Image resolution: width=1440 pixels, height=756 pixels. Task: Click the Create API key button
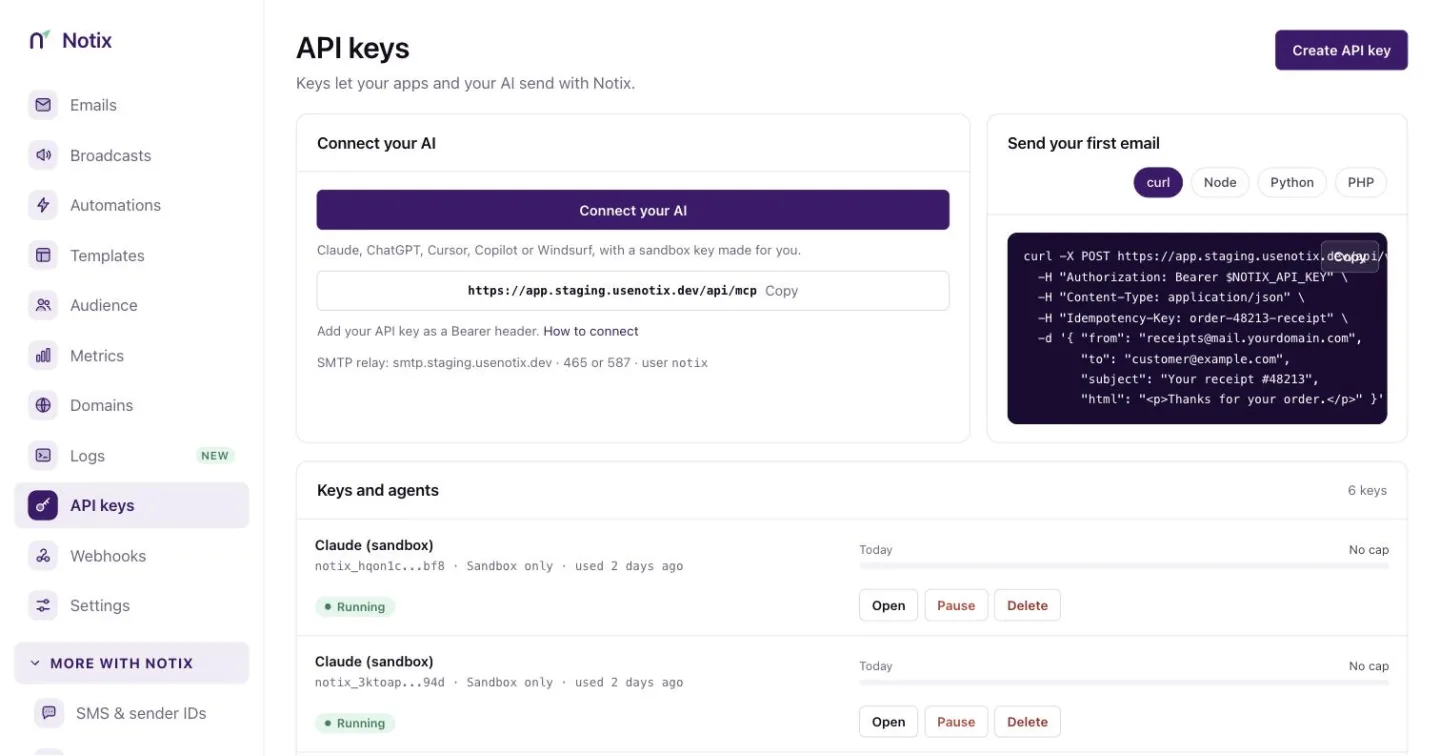1341,50
